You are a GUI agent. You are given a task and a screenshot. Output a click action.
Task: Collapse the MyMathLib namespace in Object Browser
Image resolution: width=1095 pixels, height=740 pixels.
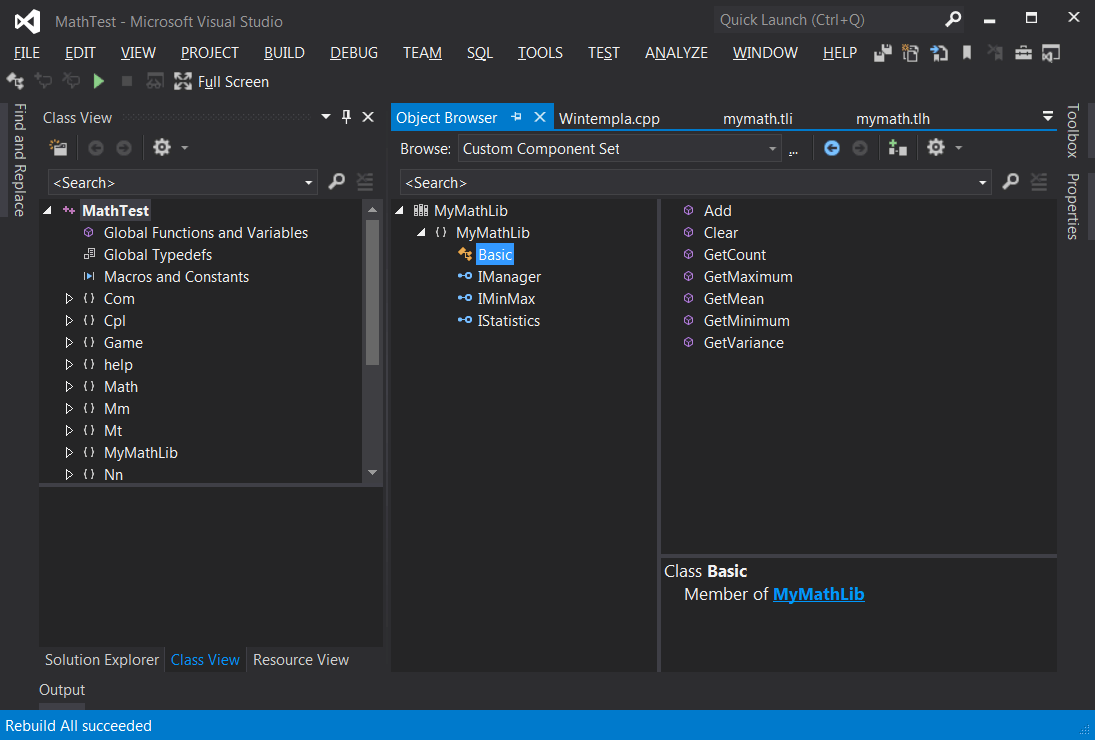click(x=421, y=232)
